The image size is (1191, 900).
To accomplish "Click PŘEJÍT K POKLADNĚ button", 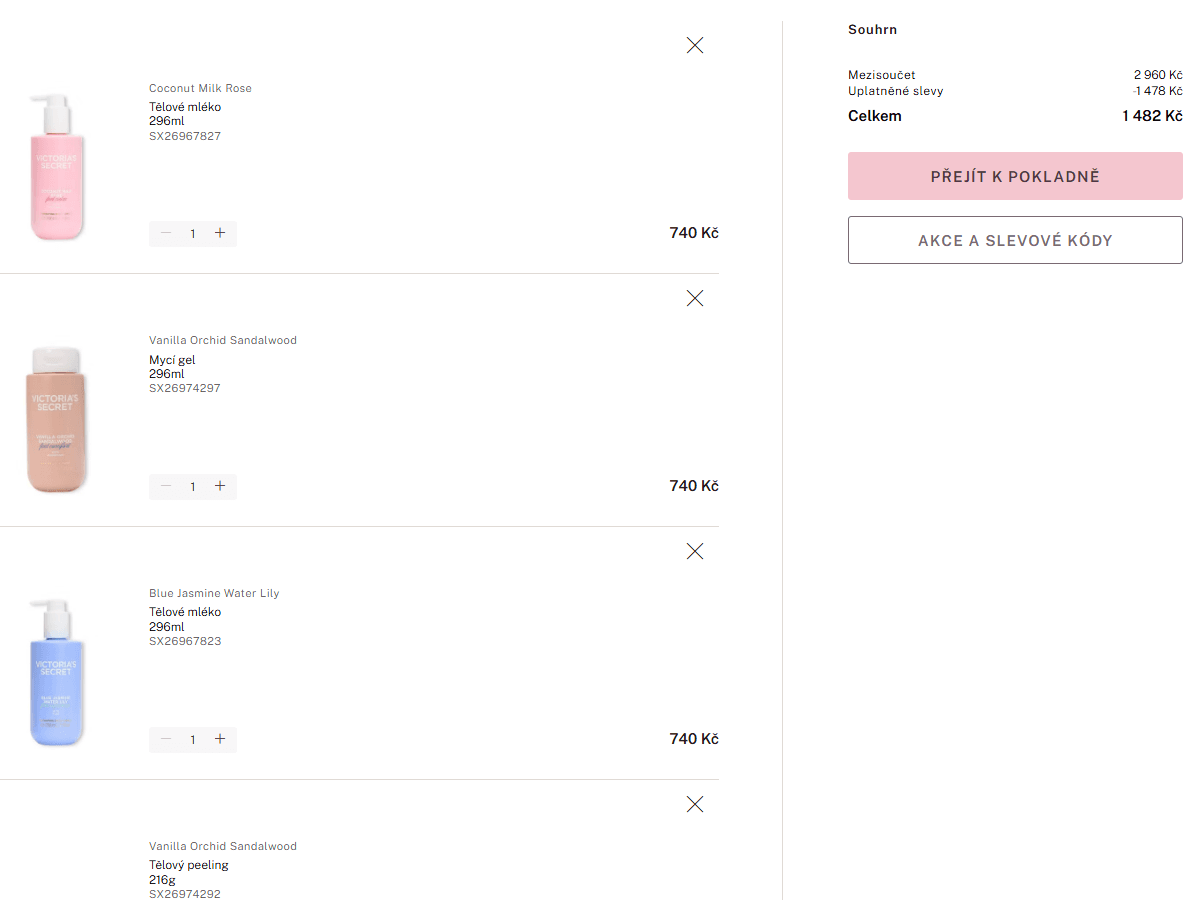I will click(x=1014, y=175).
